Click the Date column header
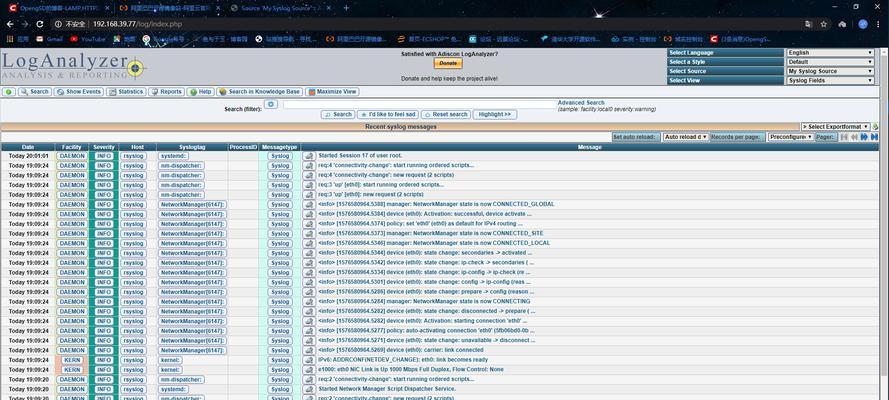This screenshot has height=400, width=889. 28,147
